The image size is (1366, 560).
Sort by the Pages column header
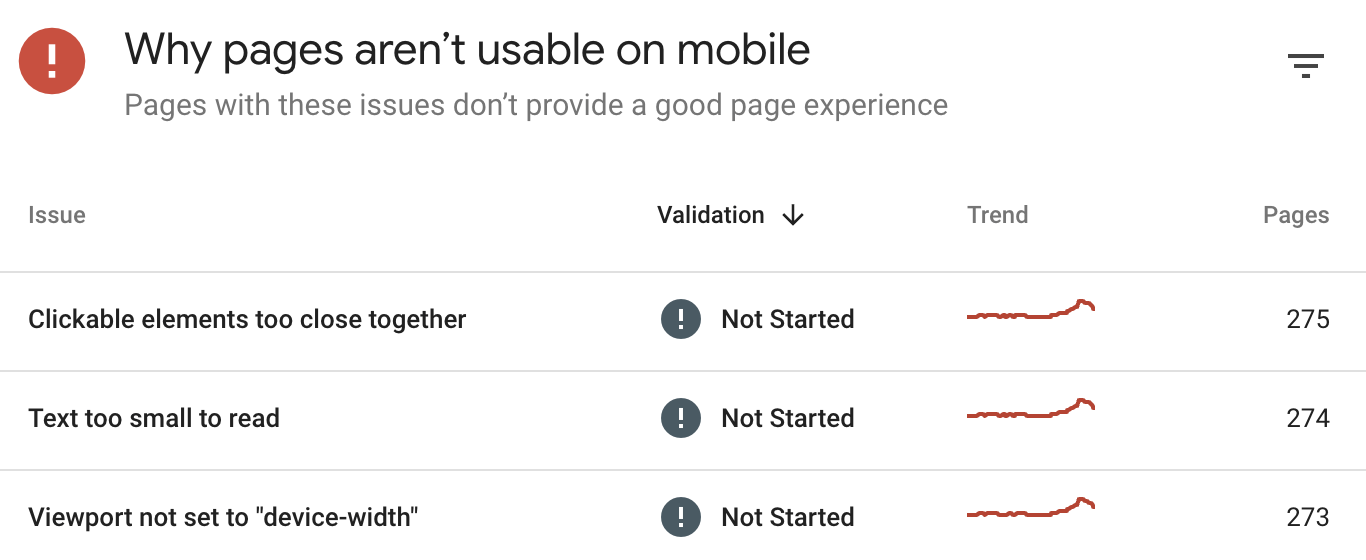[x=1296, y=215]
